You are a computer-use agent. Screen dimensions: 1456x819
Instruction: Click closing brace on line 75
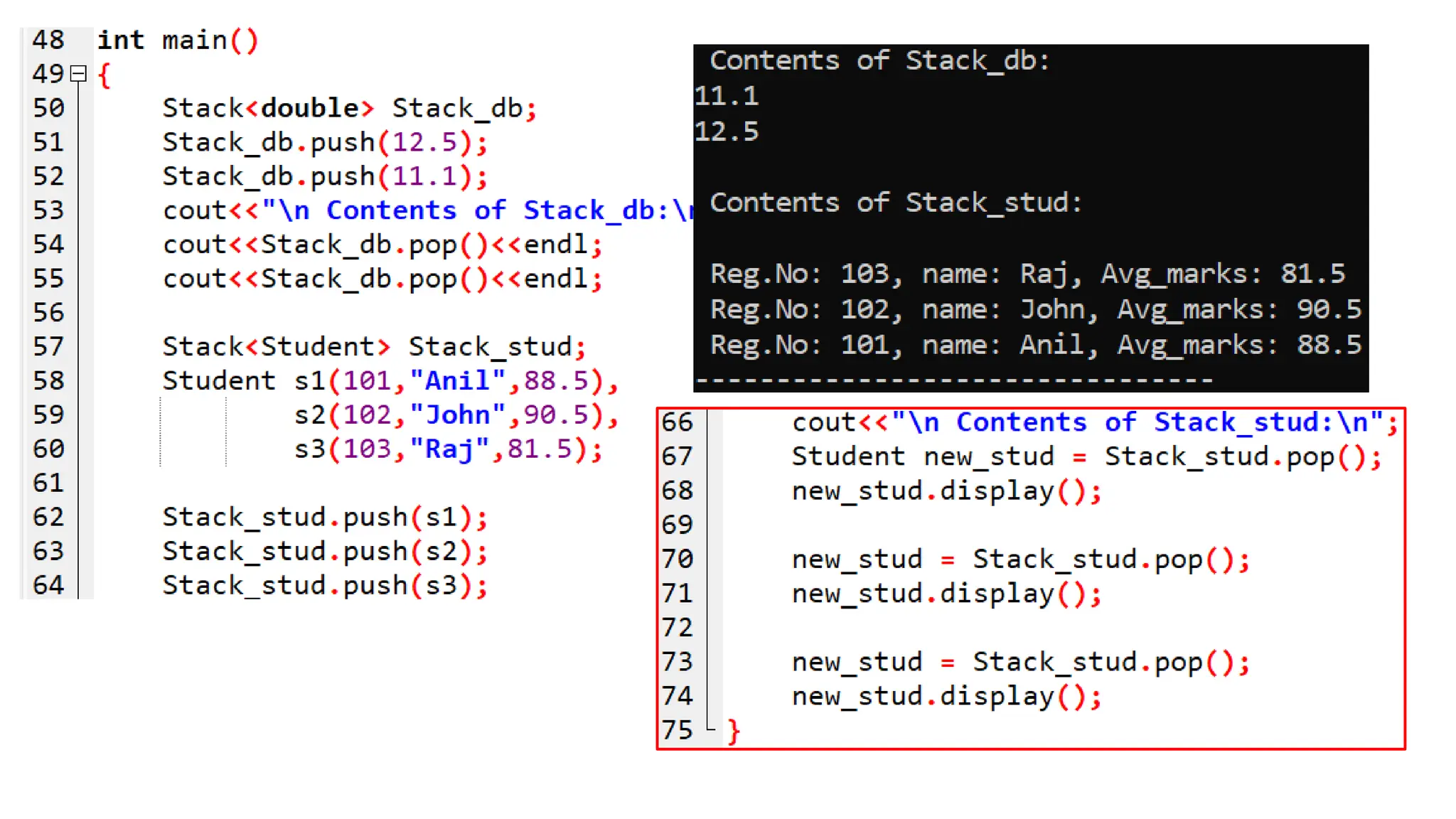pos(734,731)
